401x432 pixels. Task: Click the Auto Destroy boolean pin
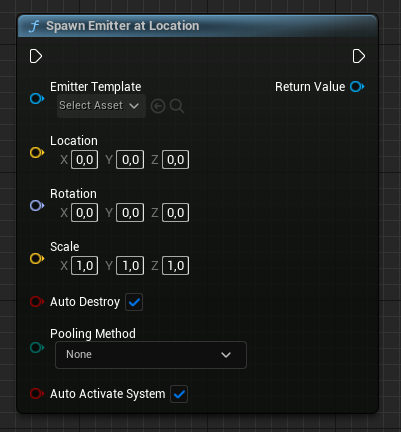[x=37, y=302]
